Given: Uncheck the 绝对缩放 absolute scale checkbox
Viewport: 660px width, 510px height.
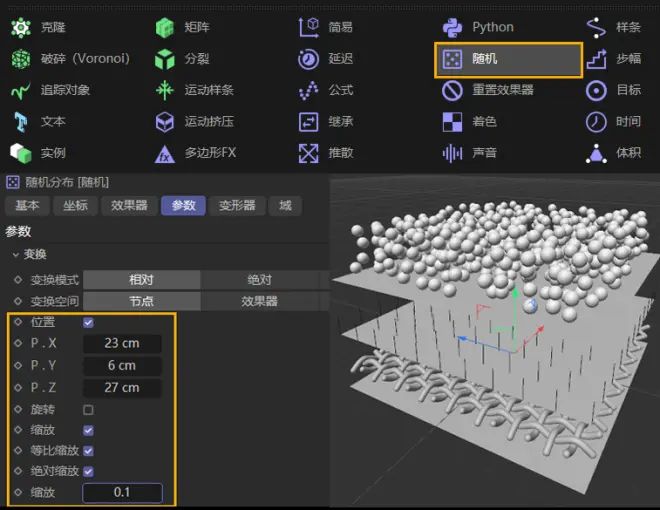Looking at the screenshot, I should pyautogui.click(x=88, y=472).
